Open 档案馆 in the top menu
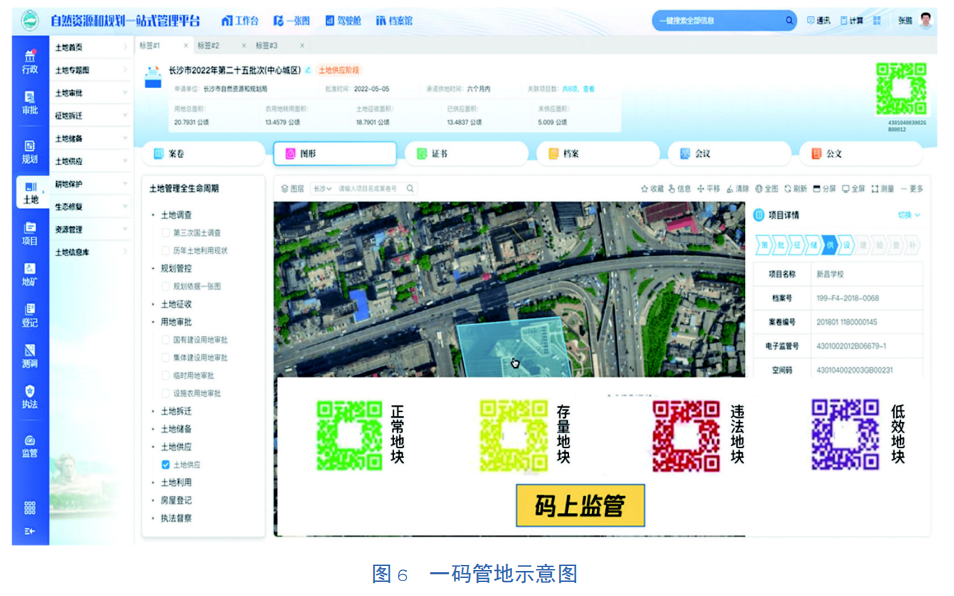 click(x=394, y=21)
